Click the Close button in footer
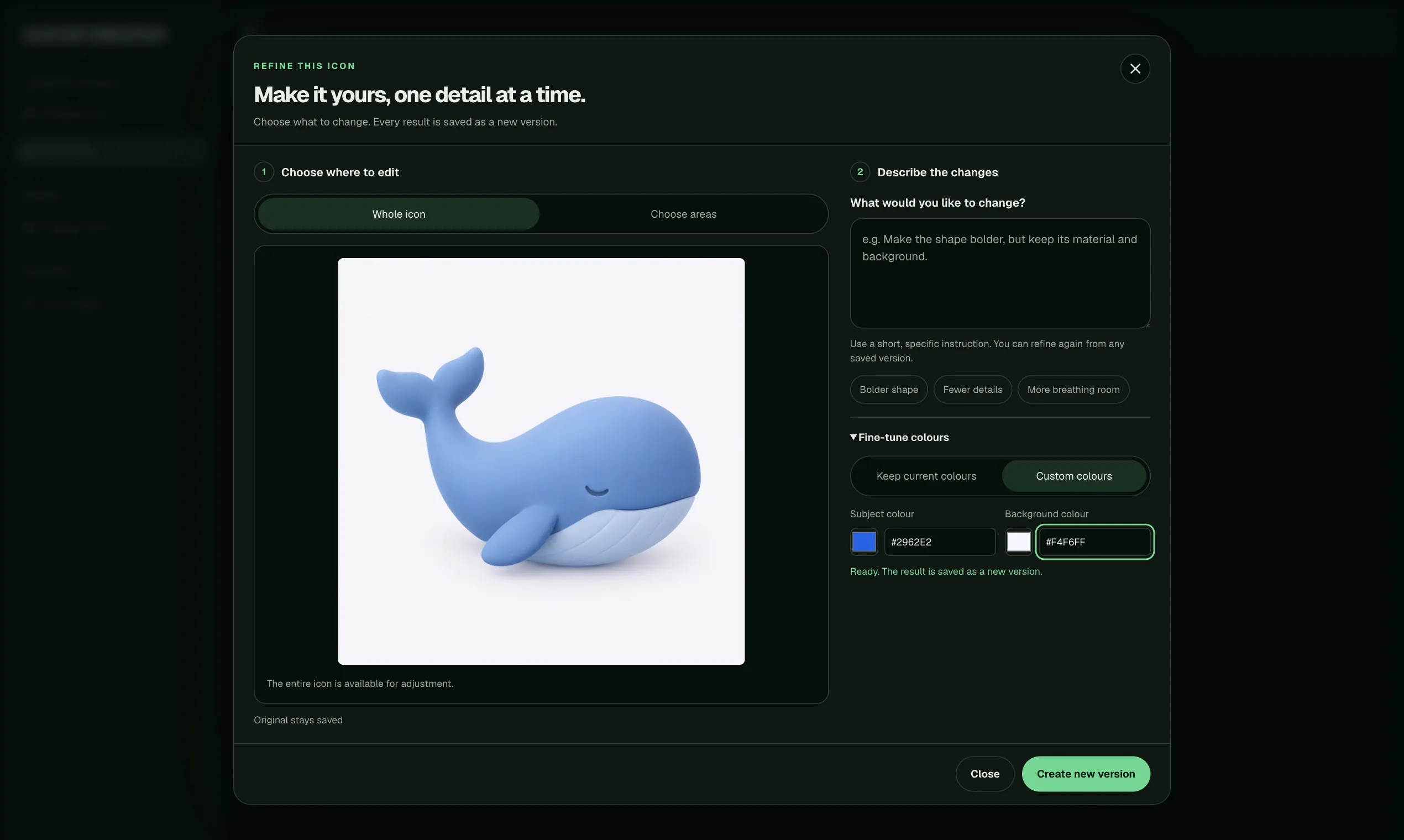 984,774
